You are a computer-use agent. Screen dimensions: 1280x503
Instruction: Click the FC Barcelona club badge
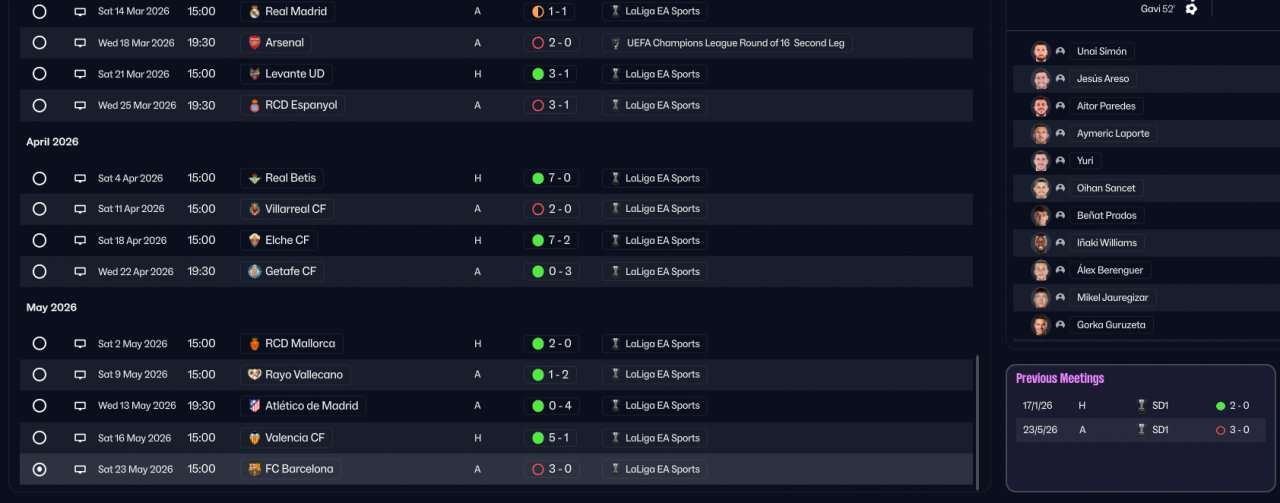coord(255,469)
